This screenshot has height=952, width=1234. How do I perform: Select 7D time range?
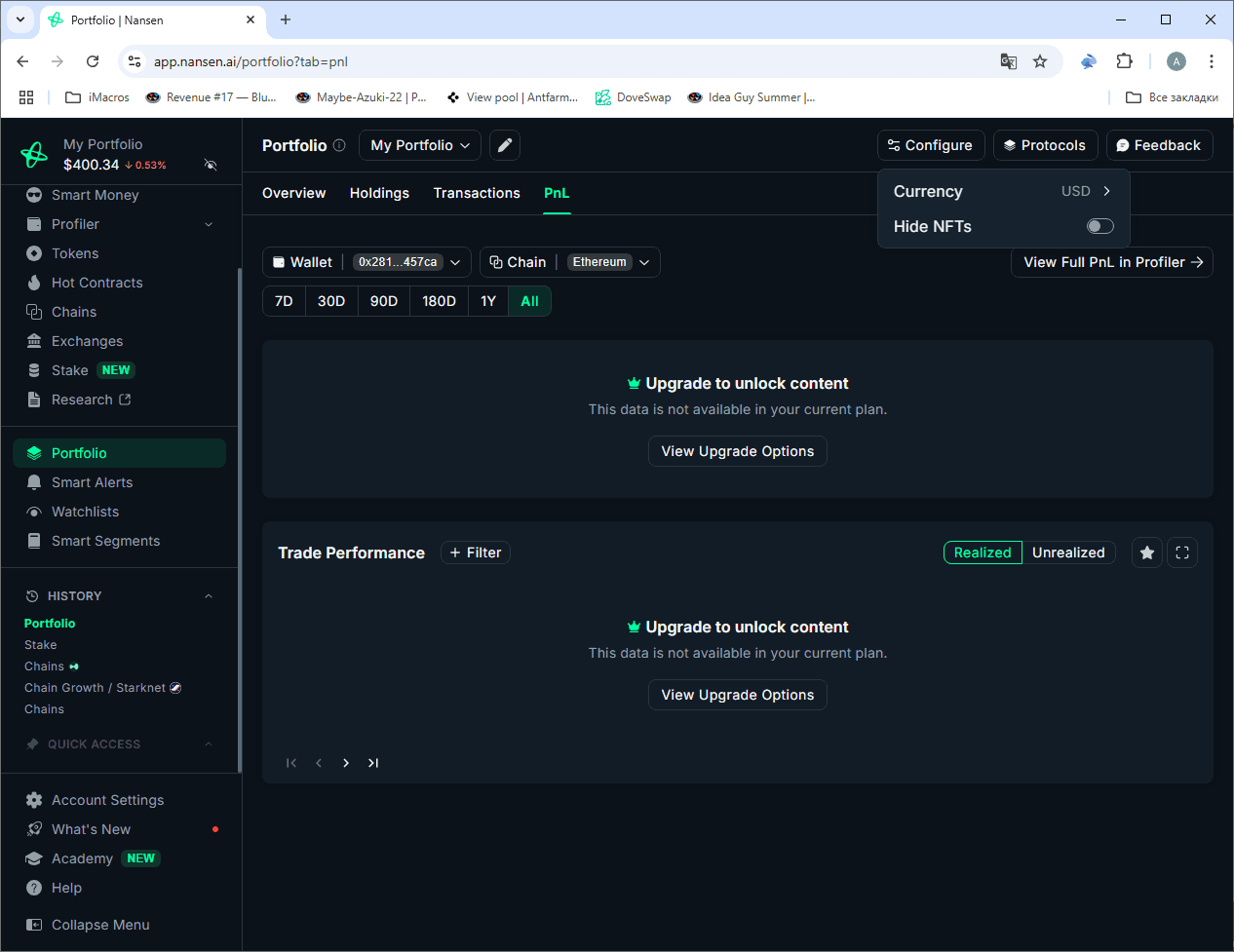pos(284,301)
